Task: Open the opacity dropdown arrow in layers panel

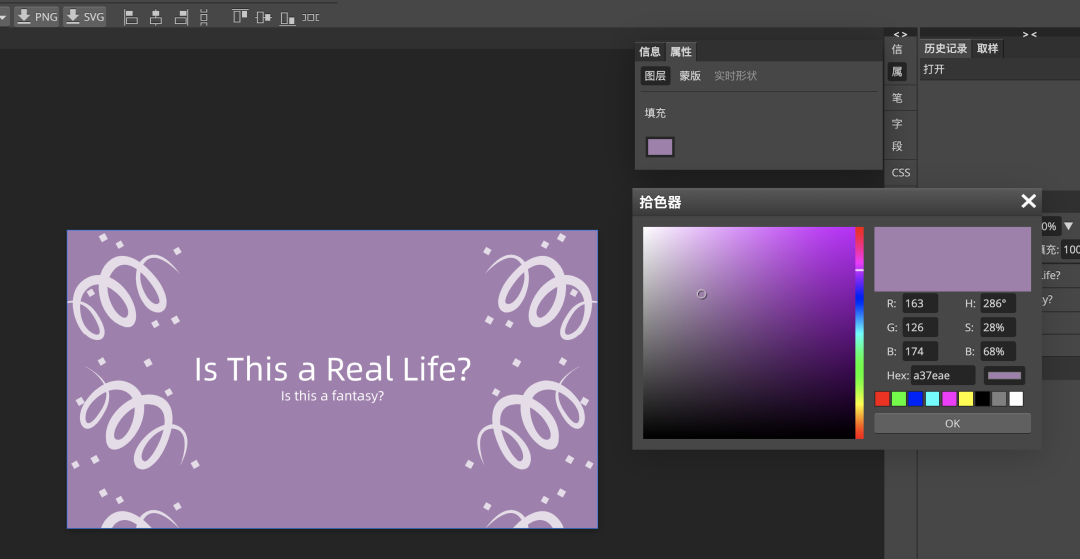Action: click(x=1068, y=226)
